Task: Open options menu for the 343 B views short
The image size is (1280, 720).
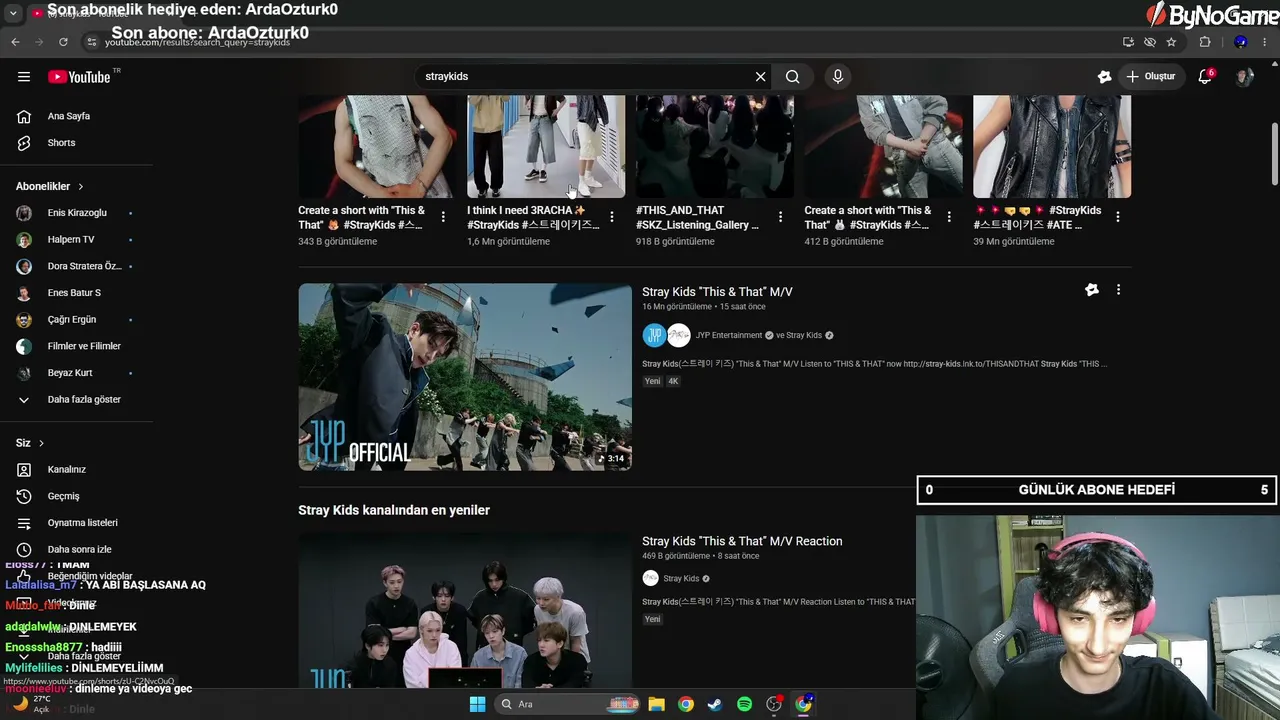Action: pos(443,217)
